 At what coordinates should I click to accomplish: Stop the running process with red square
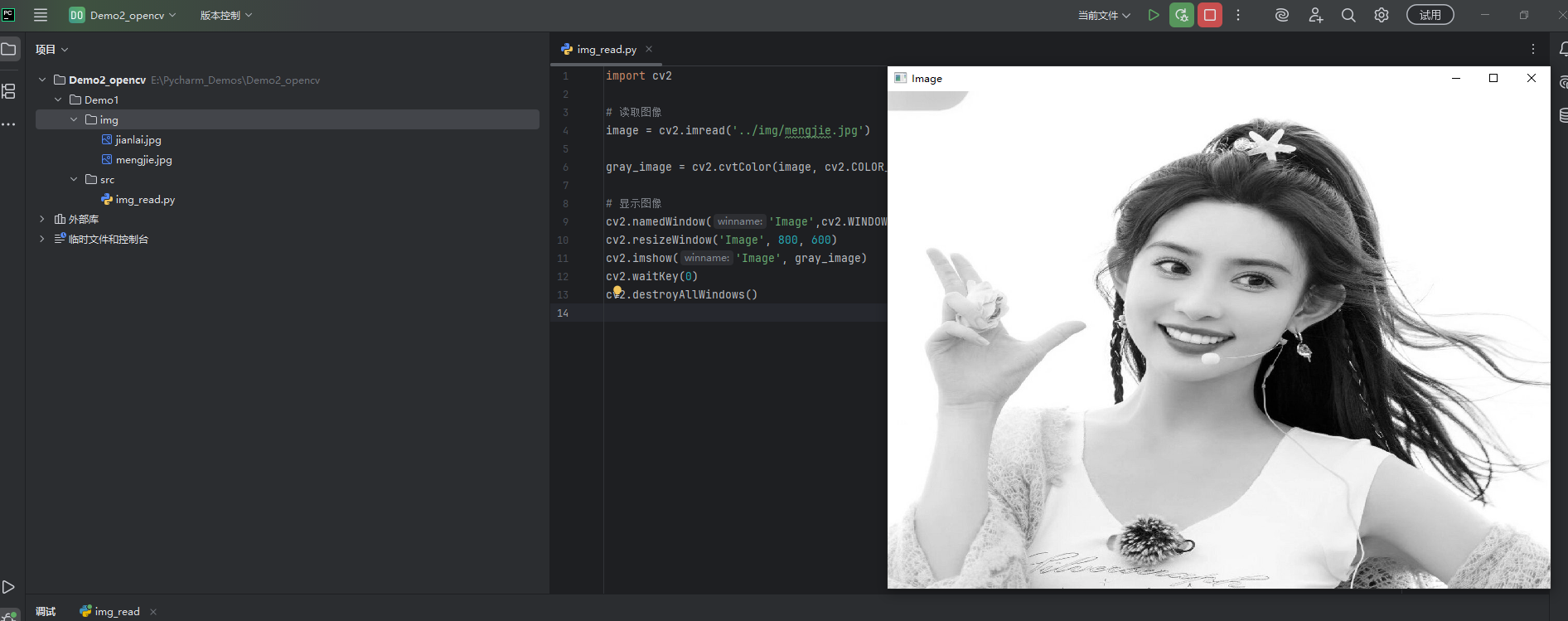click(x=1210, y=15)
